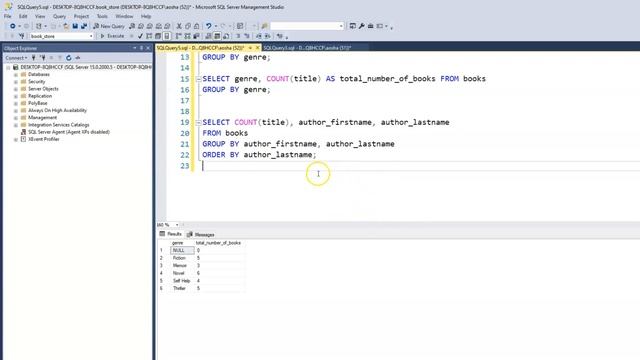Select the PolyBase folder
The image size is (640, 360).
pyautogui.click(x=38, y=103)
